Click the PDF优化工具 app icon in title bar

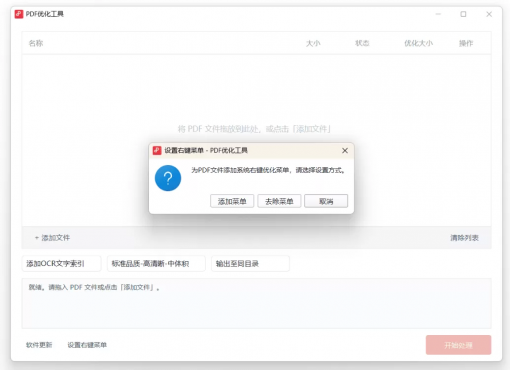(19, 14)
